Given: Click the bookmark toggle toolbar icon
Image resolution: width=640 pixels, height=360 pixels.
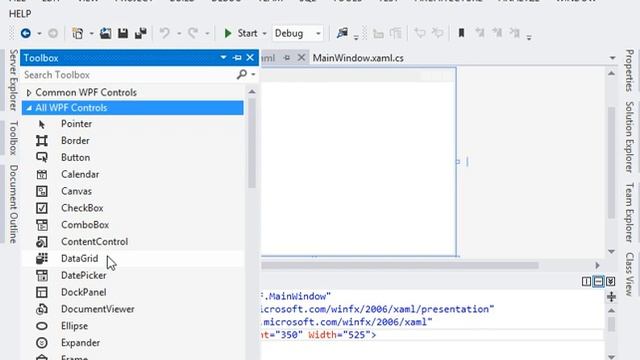Looking at the screenshot, I should (461, 33).
